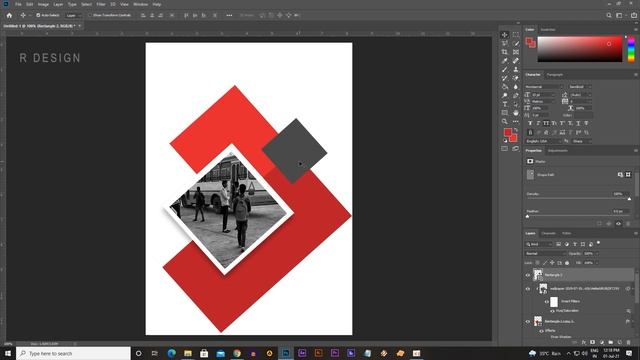Open the Auto-Select Layer dropdown
Screen dimensions: 640x360
coord(73,15)
